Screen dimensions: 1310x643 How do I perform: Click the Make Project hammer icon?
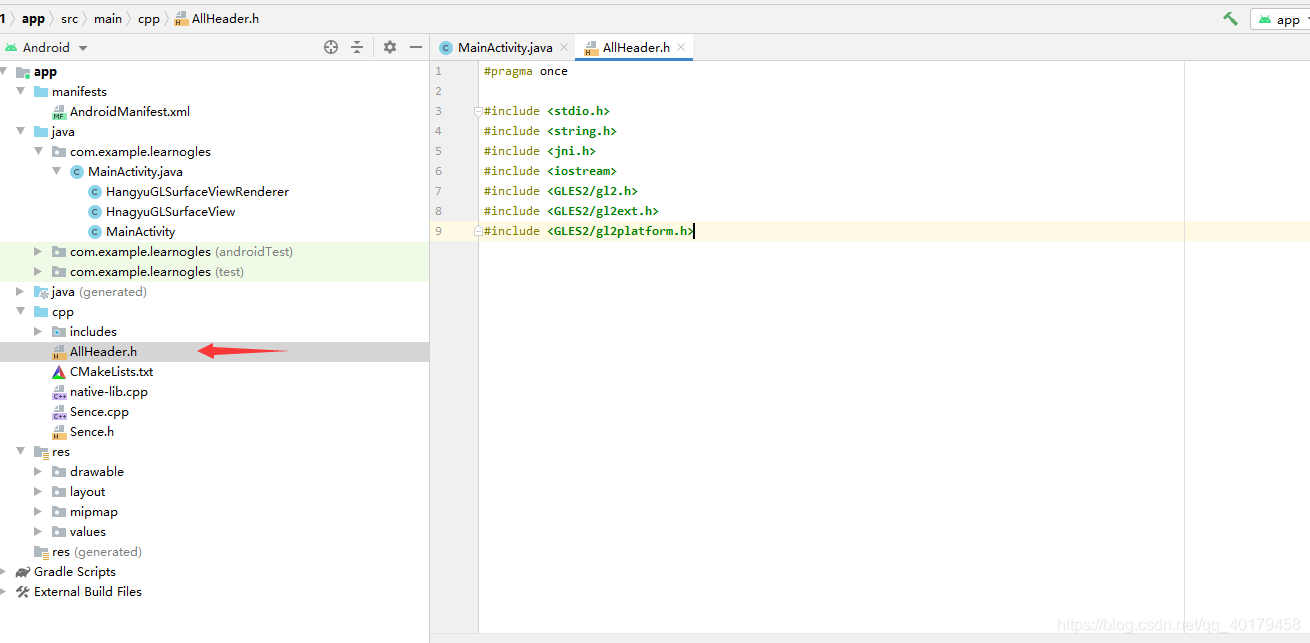(1230, 19)
